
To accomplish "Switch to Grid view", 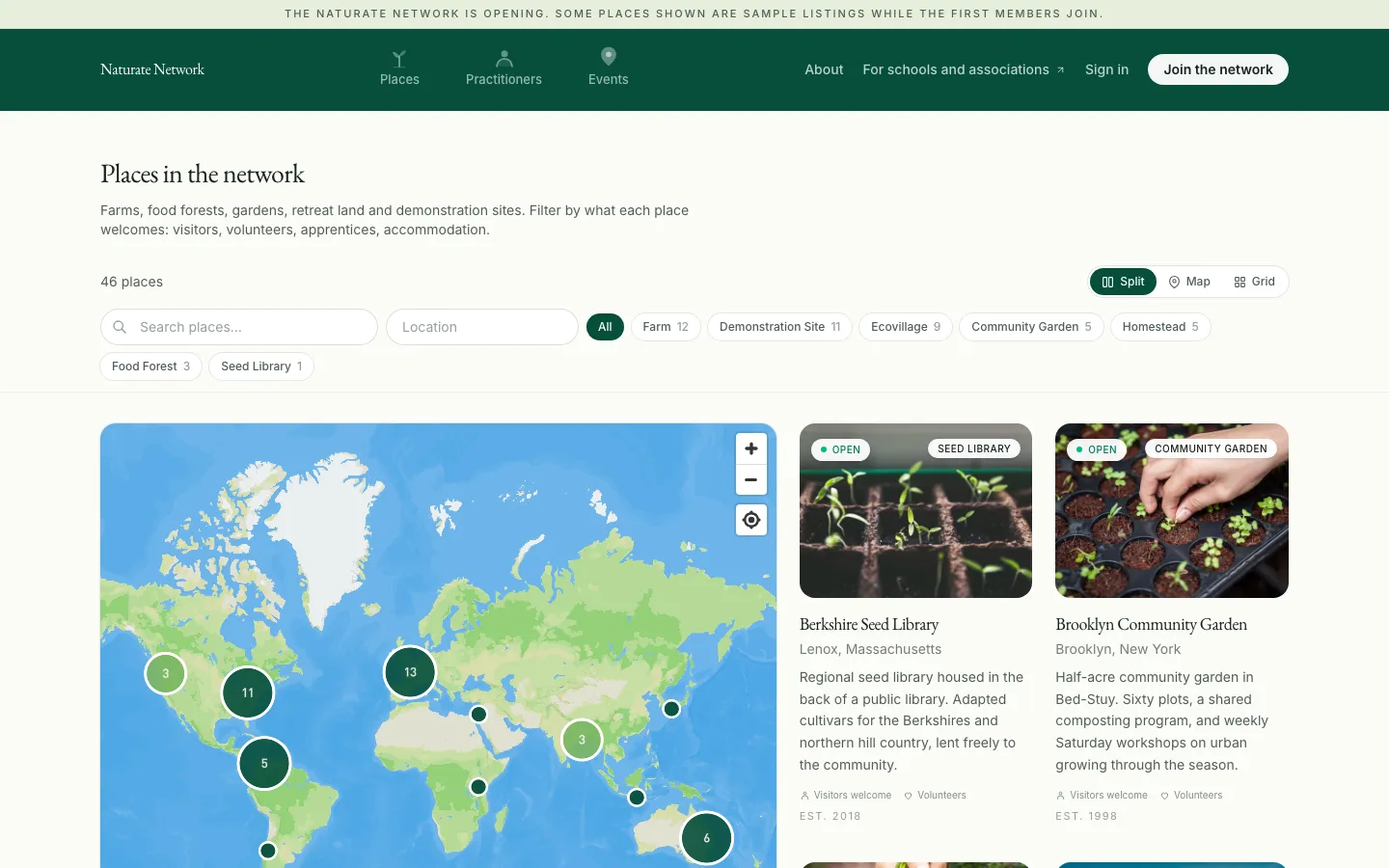I will pyautogui.click(x=1254, y=282).
